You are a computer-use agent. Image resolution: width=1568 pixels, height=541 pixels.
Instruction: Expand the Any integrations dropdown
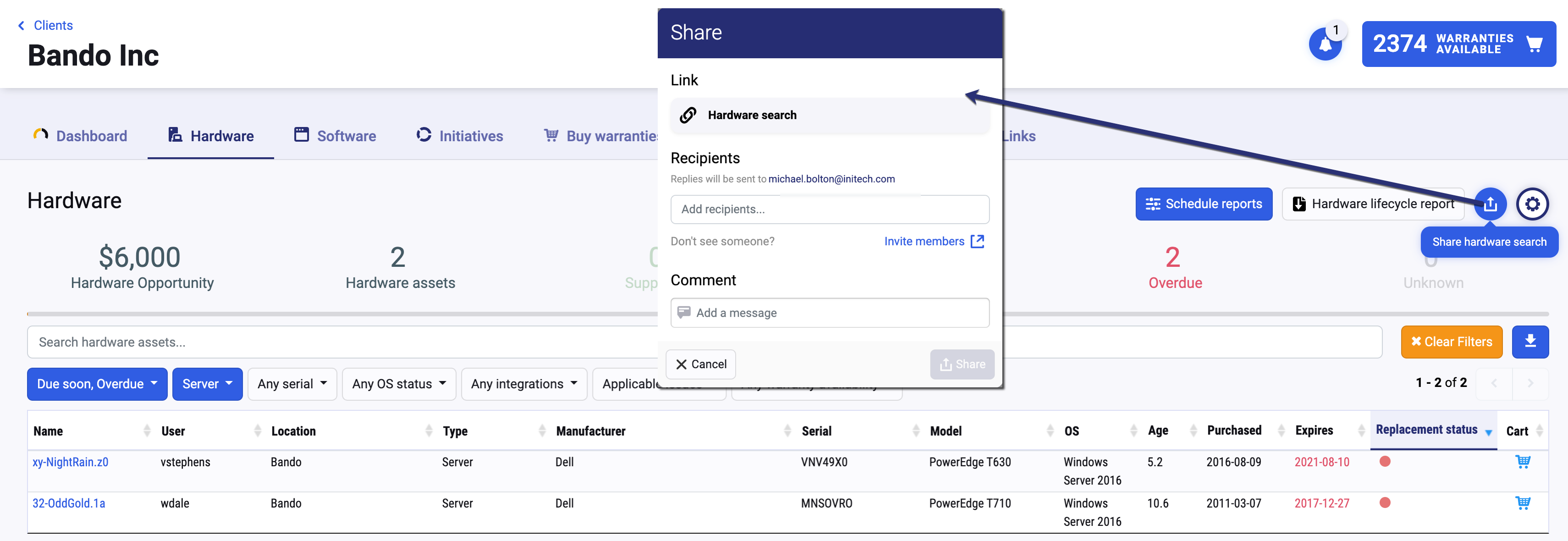pyautogui.click(x=523, y=384)
